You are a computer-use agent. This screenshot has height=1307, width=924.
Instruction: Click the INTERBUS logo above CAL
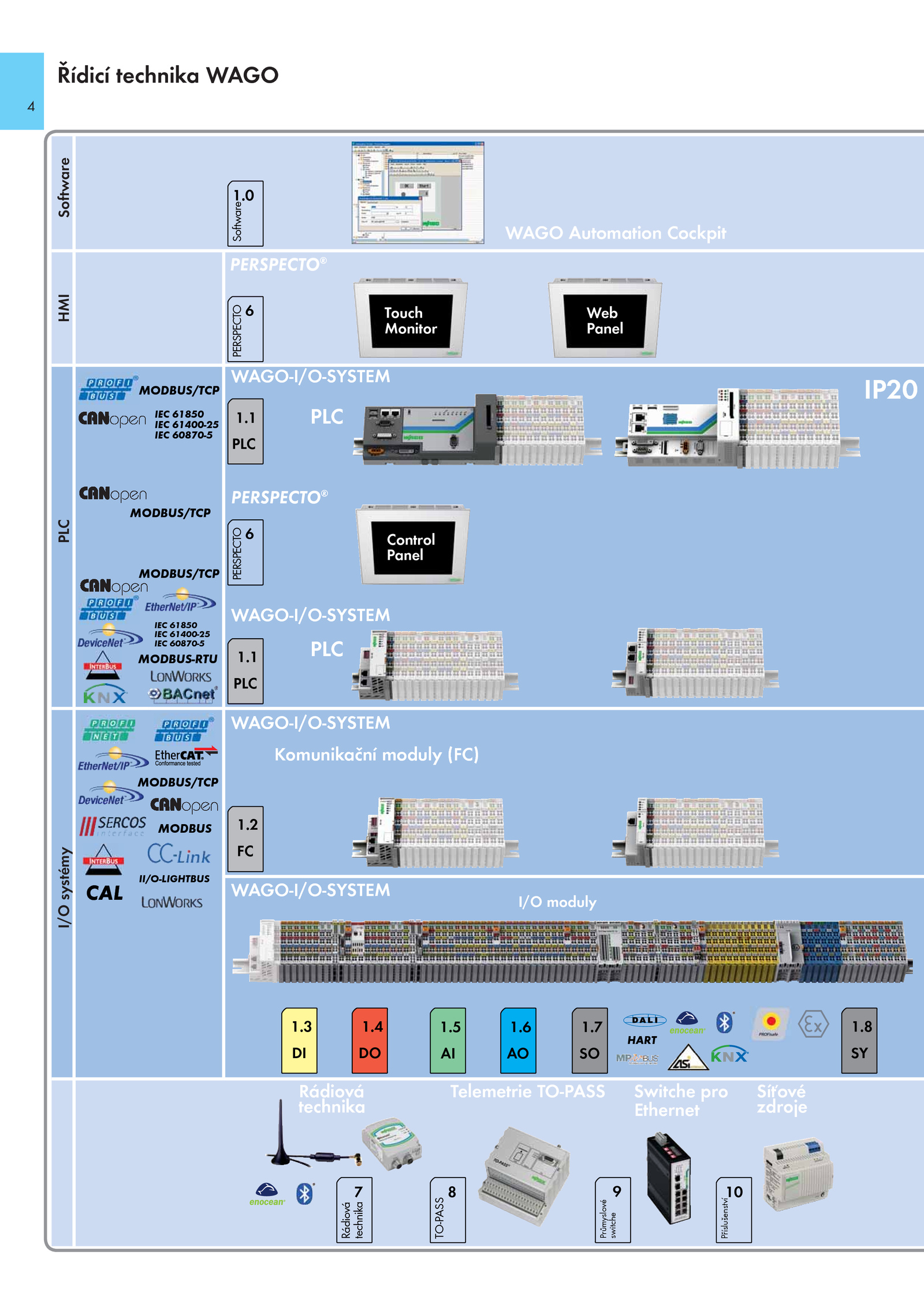pos(103,858)
